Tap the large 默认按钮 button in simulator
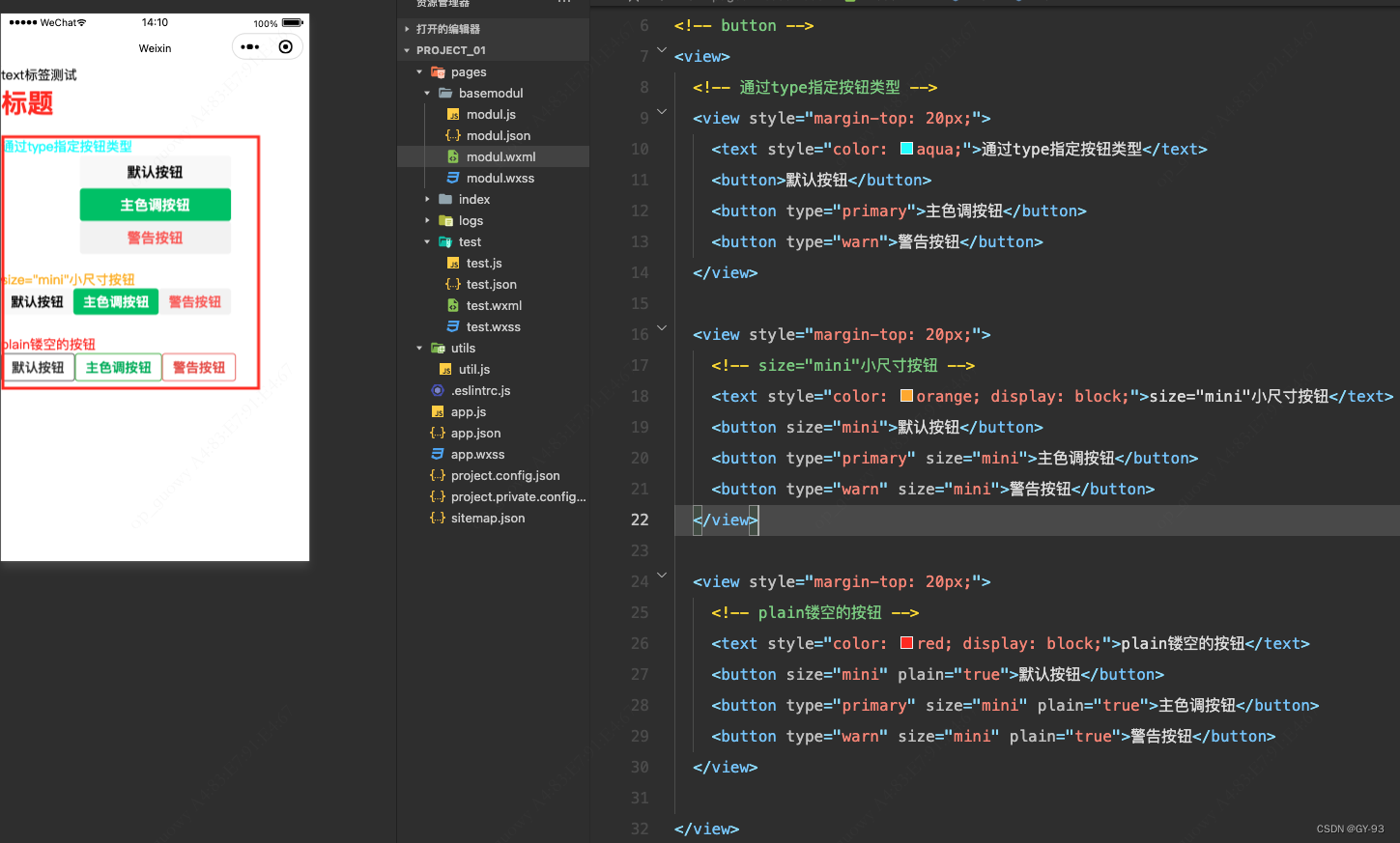The image size is (1400, 843). (x=156, y=172)
